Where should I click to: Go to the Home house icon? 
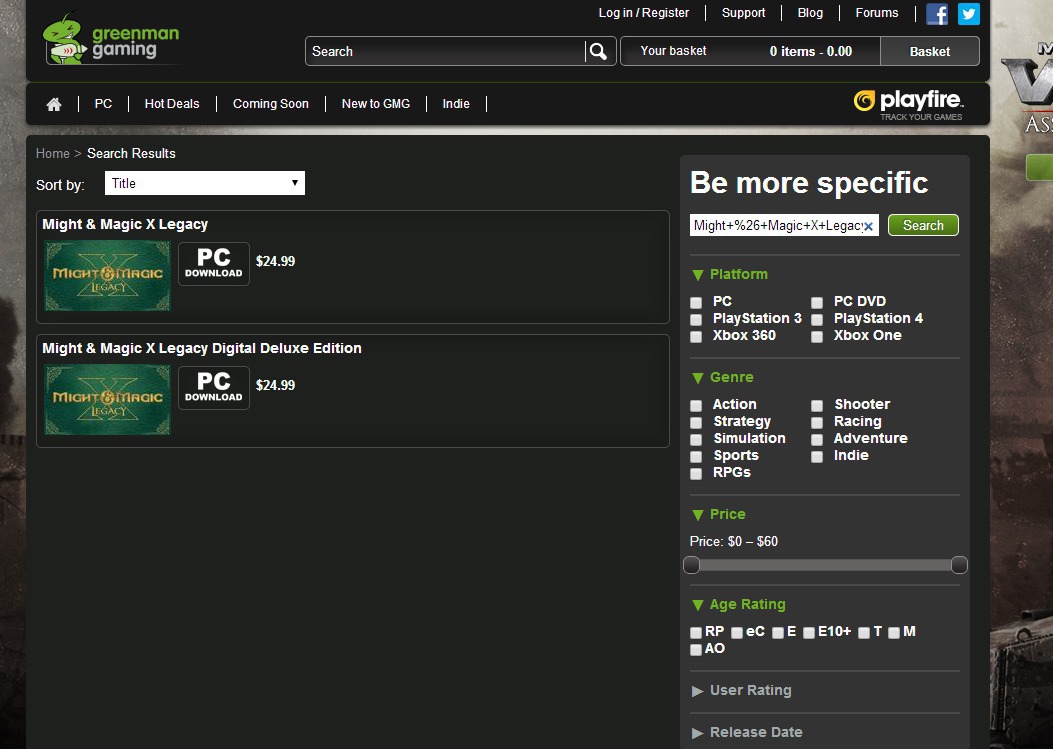[x=54, y=104]
